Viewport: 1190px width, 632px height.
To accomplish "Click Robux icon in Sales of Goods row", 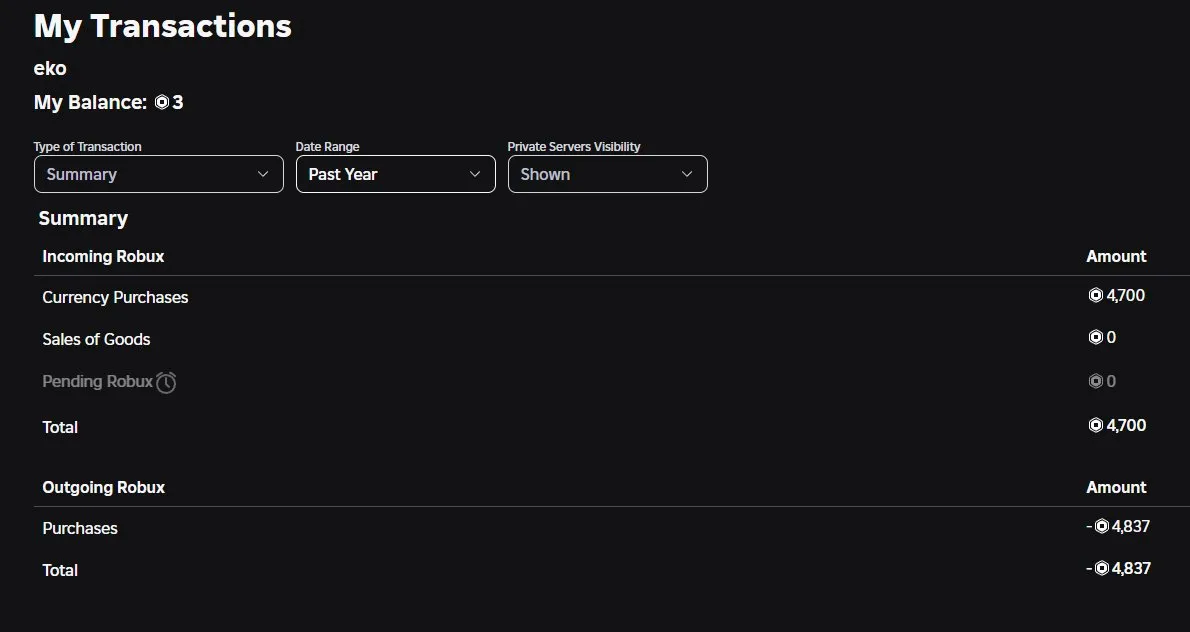I will click(1095, 338).
